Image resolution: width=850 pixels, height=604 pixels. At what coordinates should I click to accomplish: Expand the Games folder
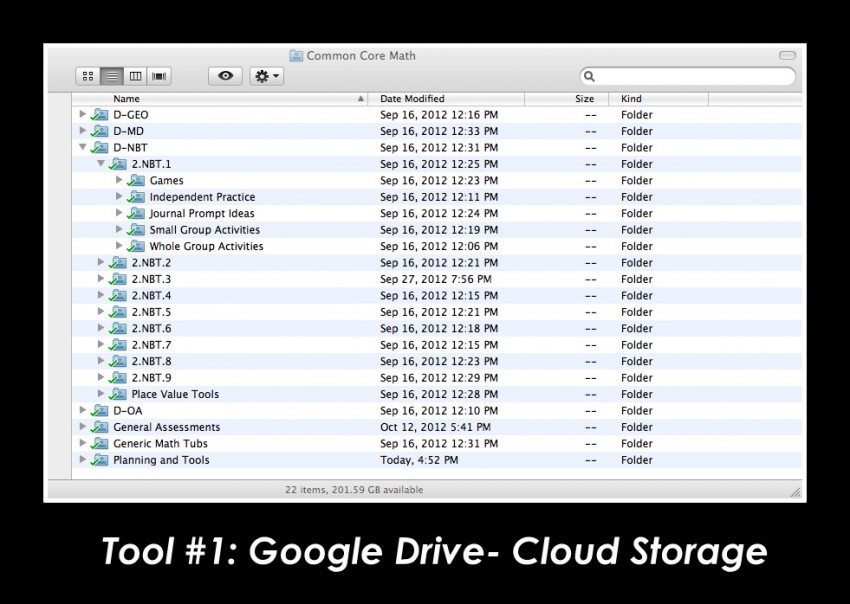pos(119,180)
